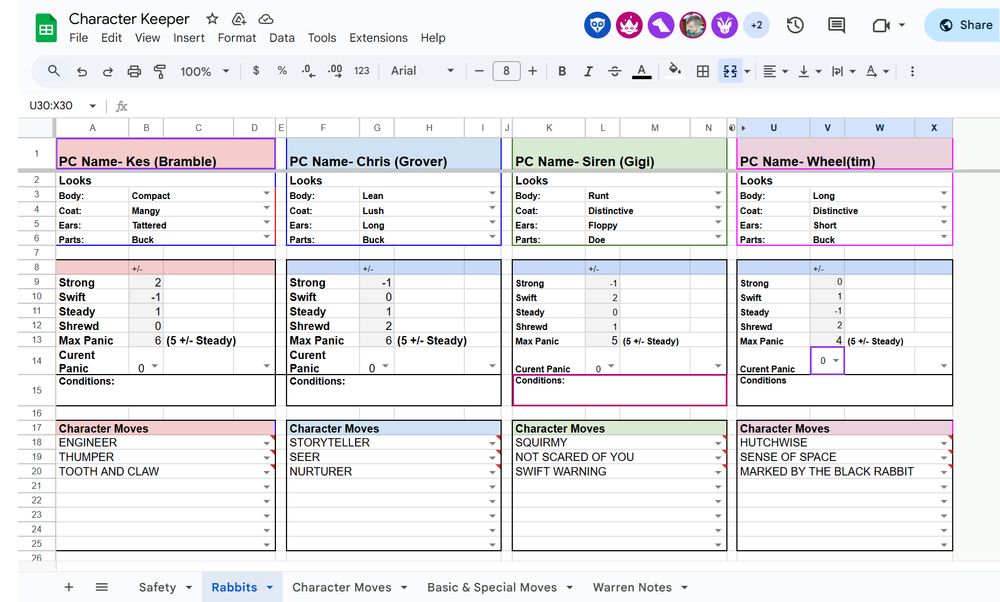The height and width of the screenshot is (602, 1000).
Task: Select the paint format tool
Action: click(x=160, y=71)
